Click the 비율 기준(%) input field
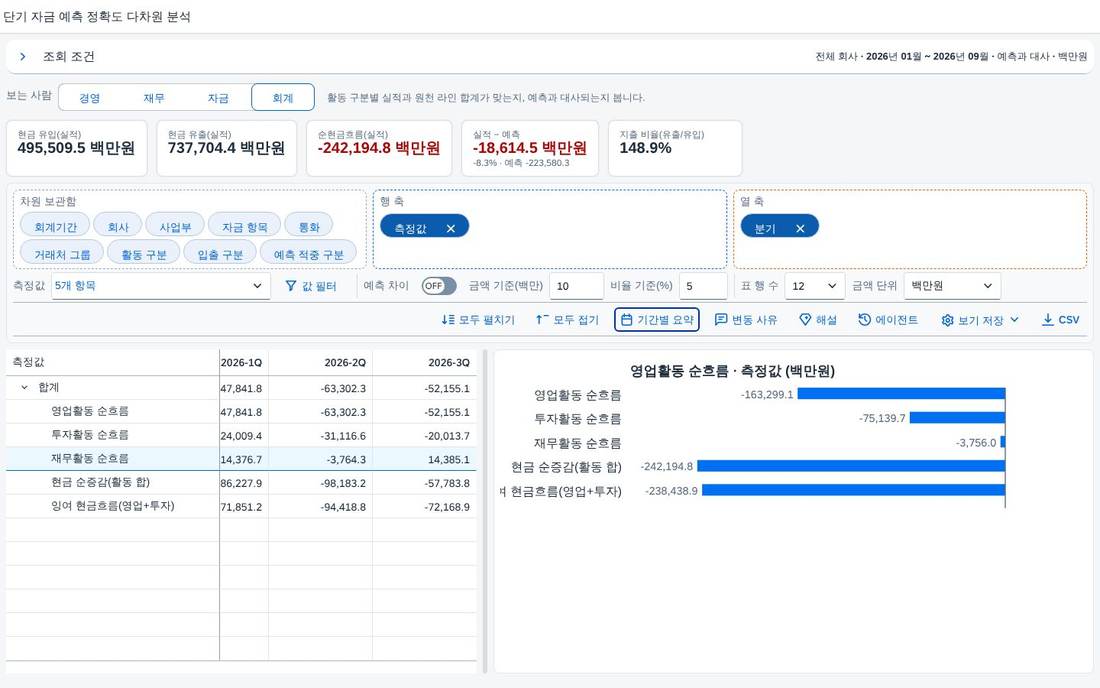 [x=703, y=286]
